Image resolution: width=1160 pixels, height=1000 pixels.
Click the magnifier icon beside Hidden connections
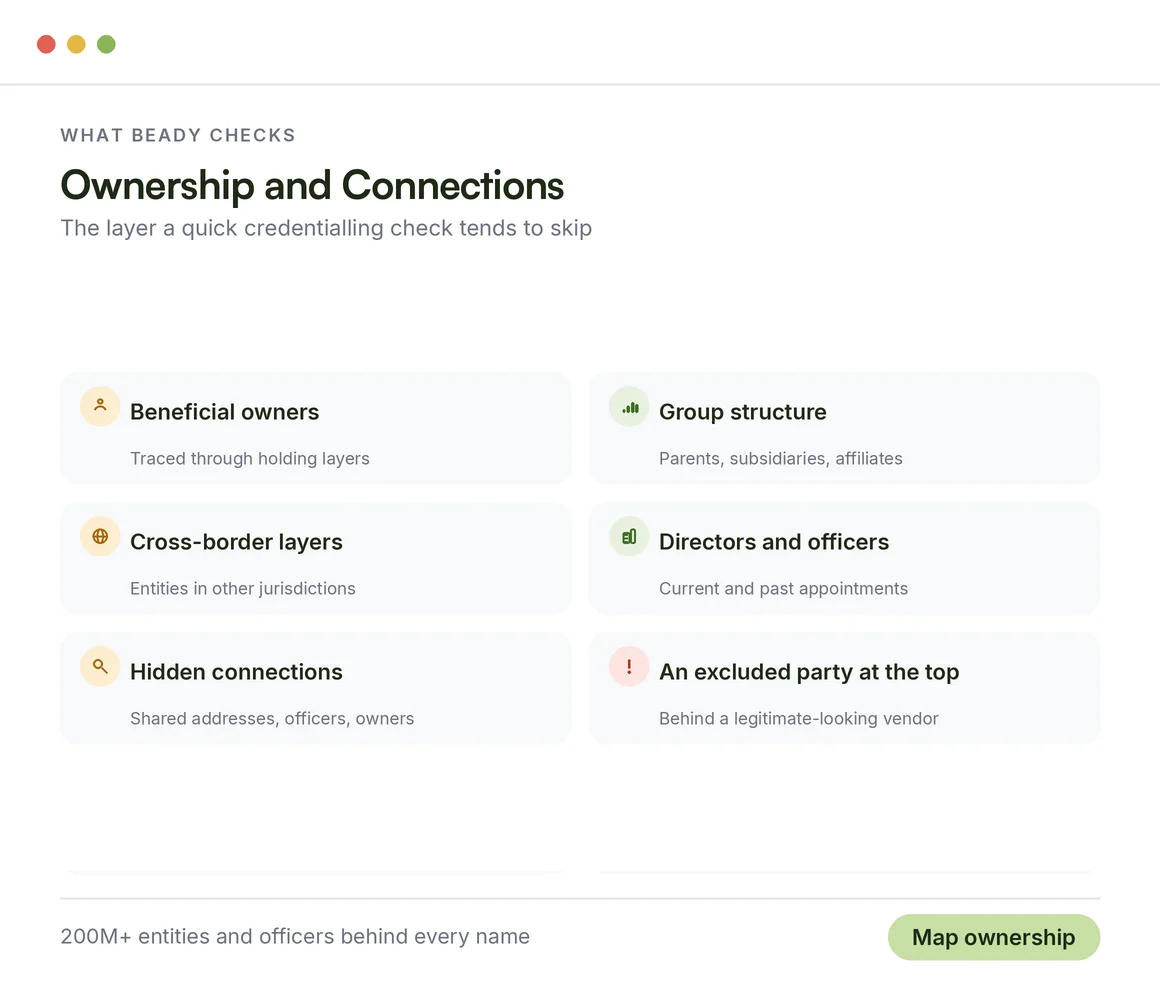[x=100, y=666]
